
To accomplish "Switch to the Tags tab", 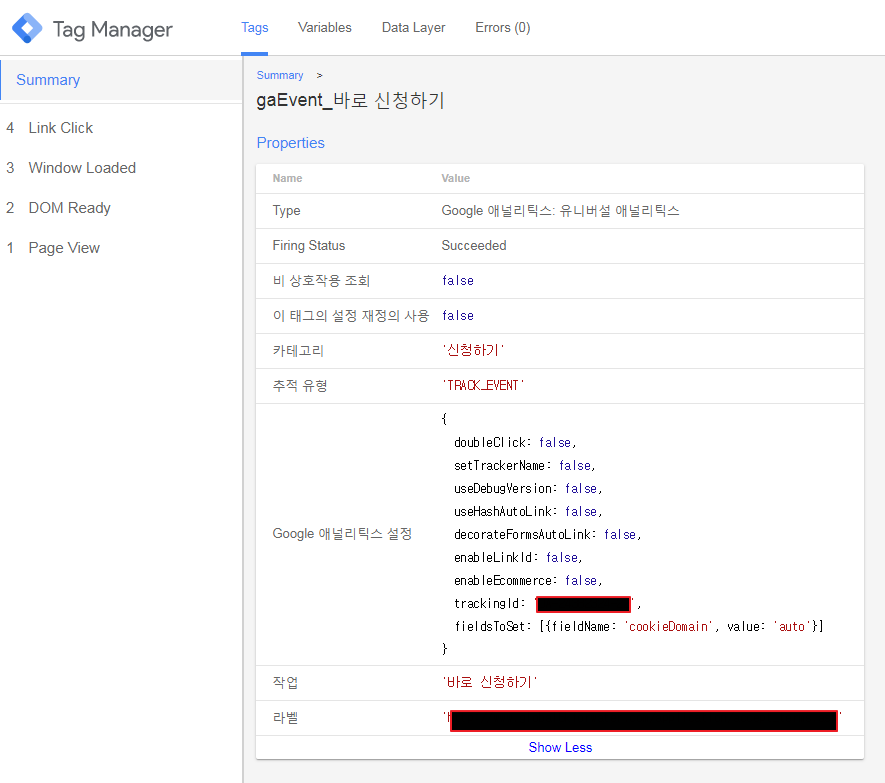I will (255, 28).
